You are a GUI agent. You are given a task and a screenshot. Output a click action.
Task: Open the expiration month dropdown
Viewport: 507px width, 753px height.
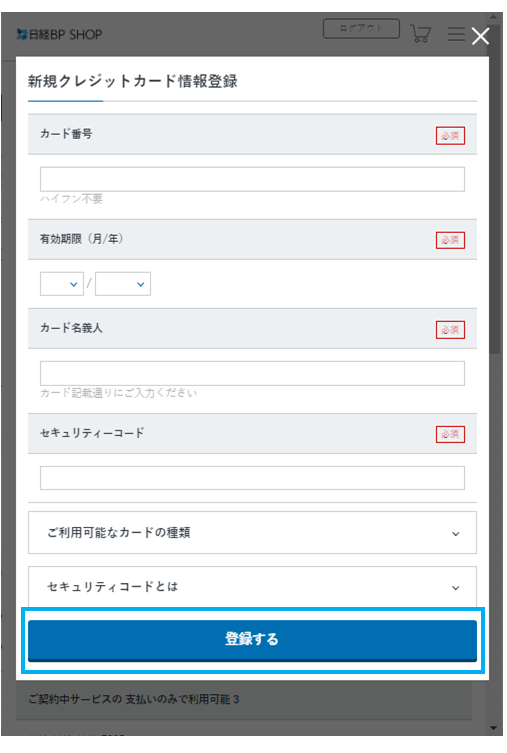pos(61,284)
